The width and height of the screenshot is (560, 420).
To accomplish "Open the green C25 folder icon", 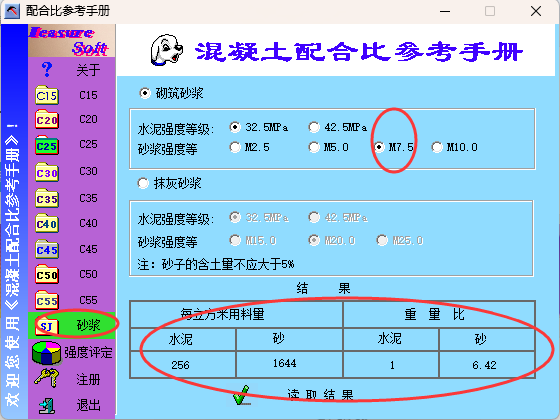I will tap(47, 145).
